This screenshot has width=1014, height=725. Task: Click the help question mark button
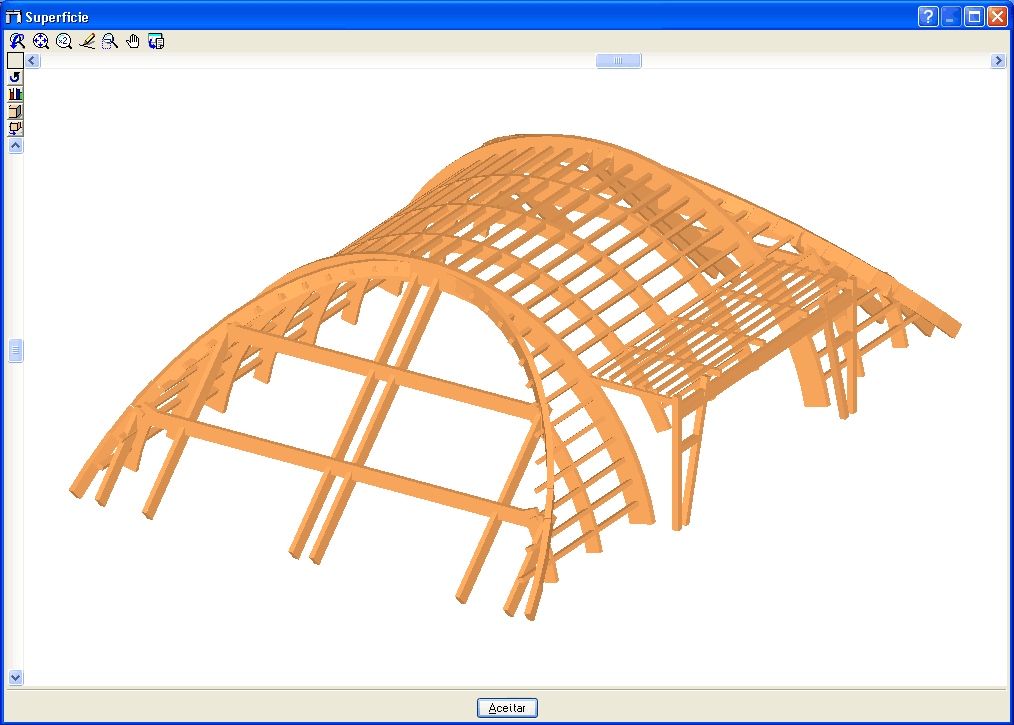[x=928, y=16]
